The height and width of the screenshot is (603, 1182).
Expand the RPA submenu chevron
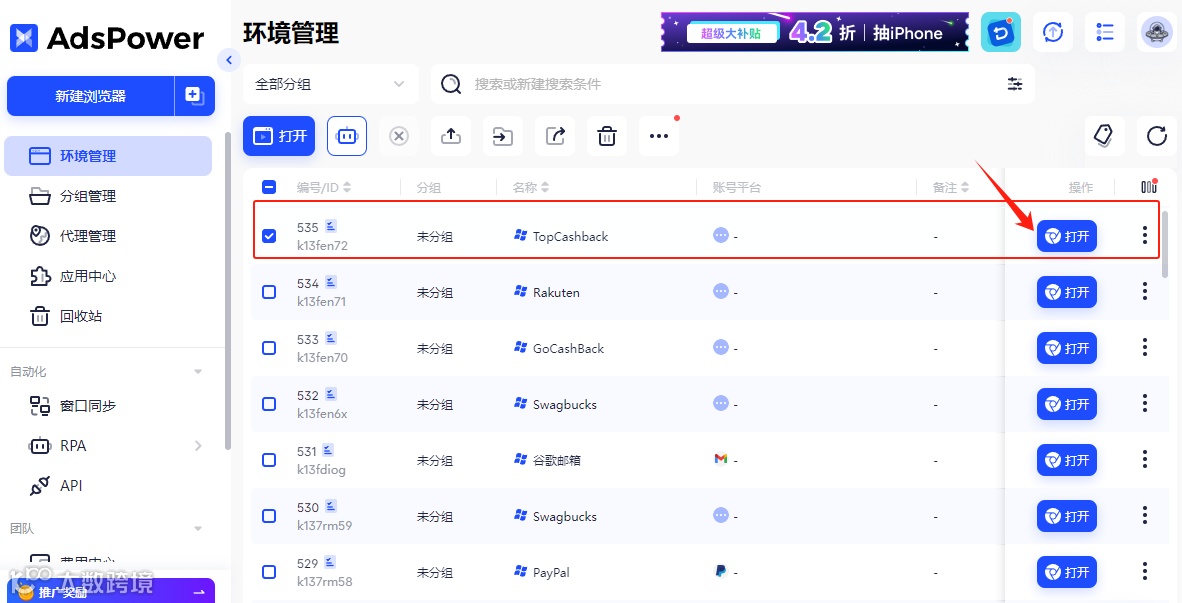point(198,445)
